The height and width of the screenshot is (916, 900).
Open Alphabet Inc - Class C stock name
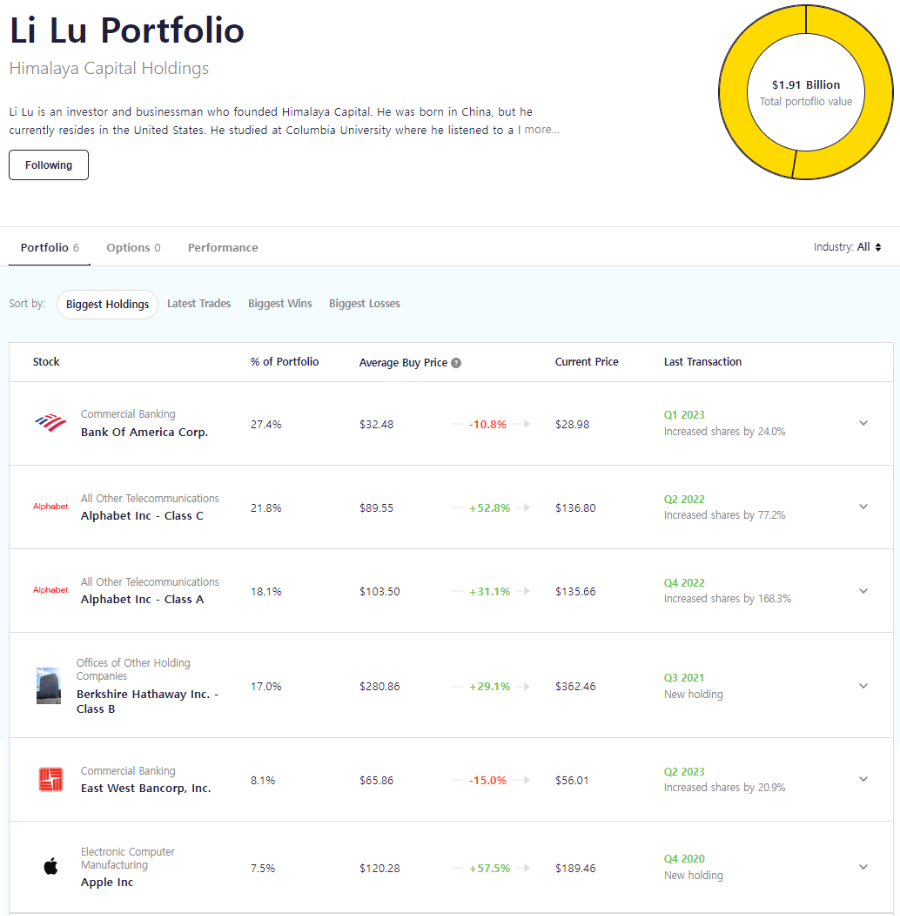142,516
